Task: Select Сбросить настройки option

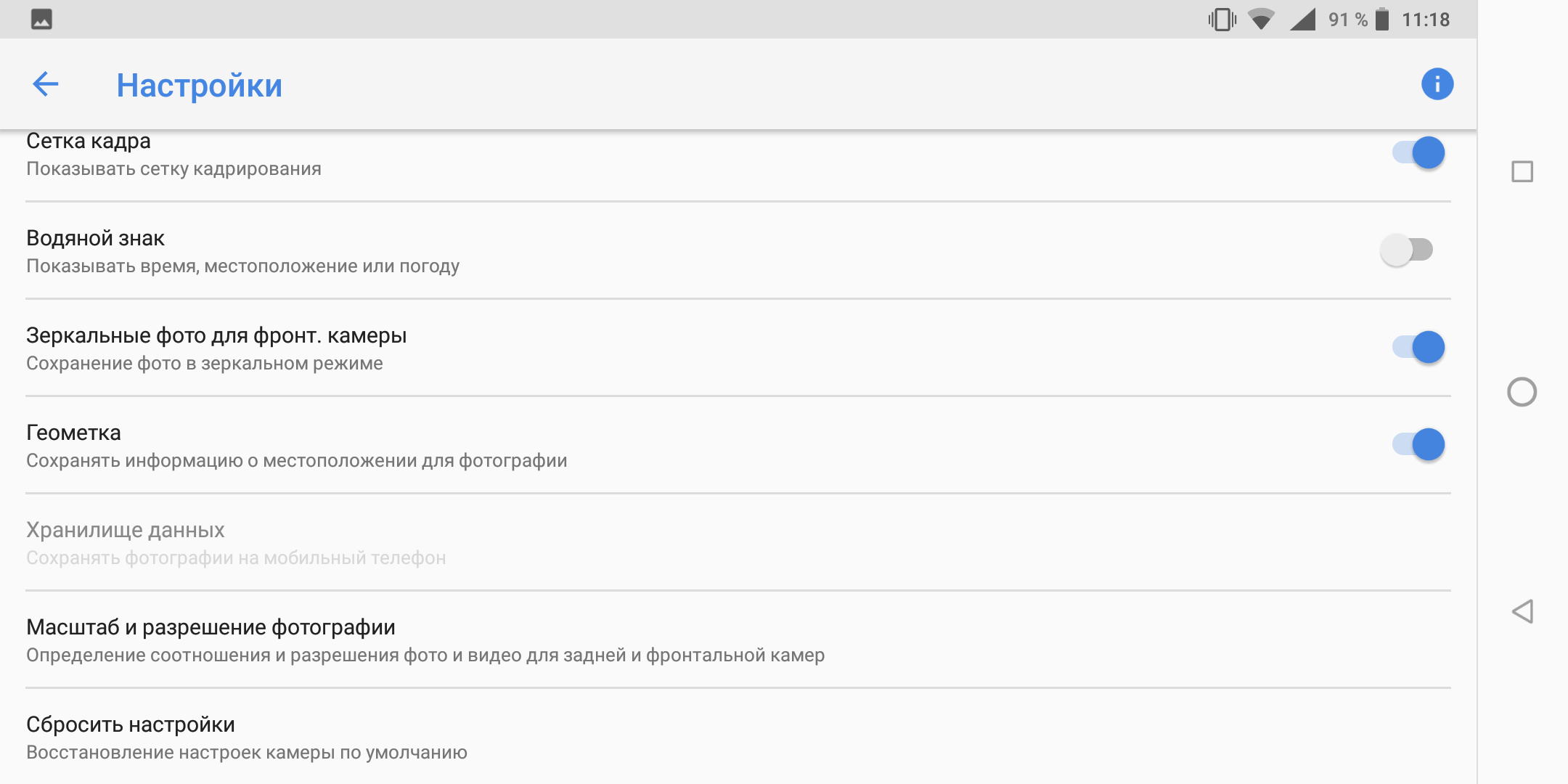Action: [x=738, y=737]
